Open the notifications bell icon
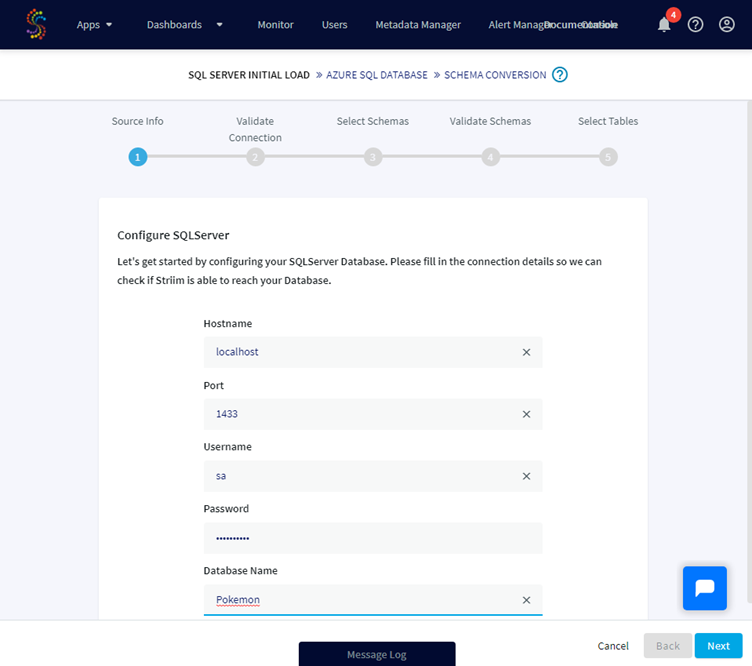This screenshot has height=666, width=752. [x=664, y=24]
